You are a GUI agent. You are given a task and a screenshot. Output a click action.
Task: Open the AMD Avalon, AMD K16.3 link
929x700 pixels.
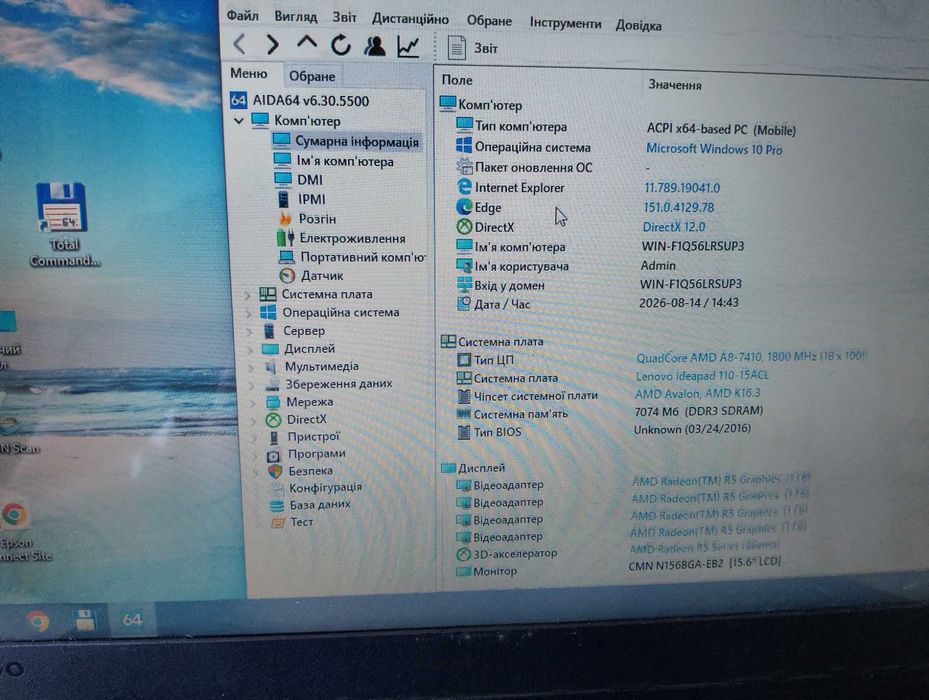pos(697,393)
